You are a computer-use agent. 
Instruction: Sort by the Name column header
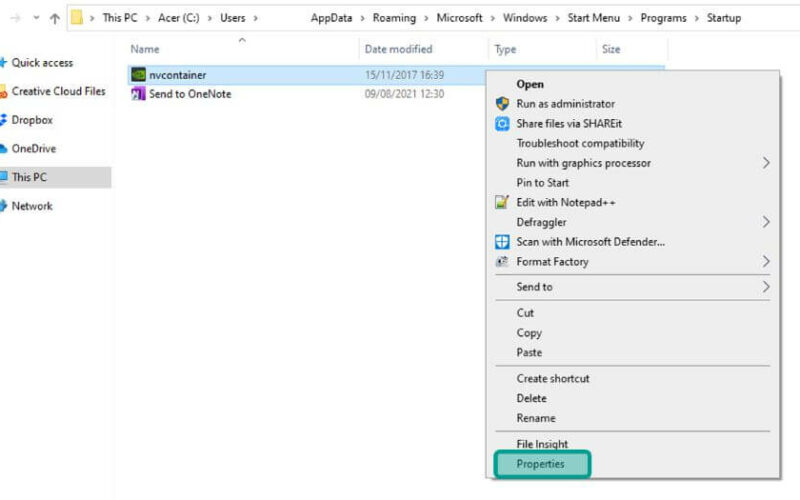(145, 49)
